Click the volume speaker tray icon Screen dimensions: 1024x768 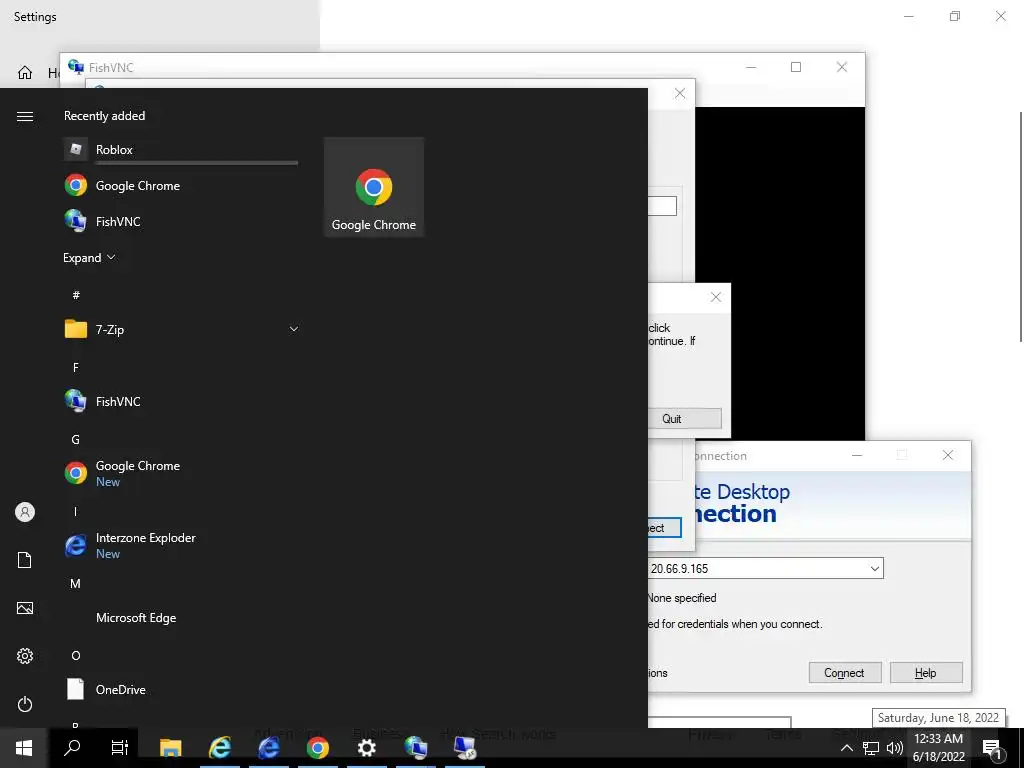point(895,748)
